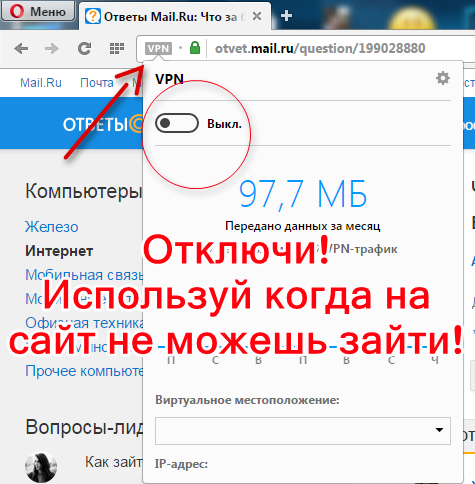Click the VPN panel title
The width and height of the screenshot is (475, 484).
[170, 79]
